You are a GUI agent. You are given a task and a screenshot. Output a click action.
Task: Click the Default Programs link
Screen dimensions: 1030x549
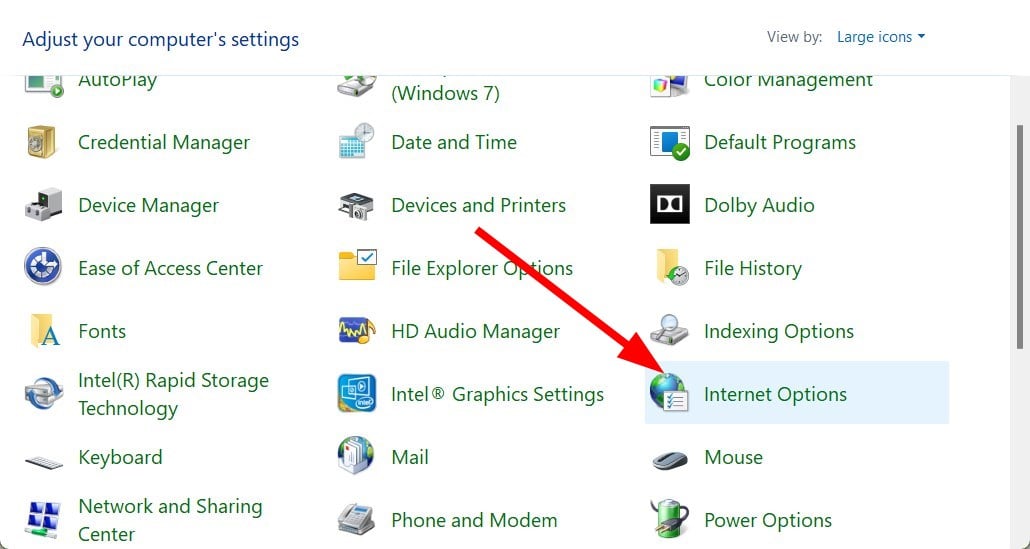[x=780, y=143]
